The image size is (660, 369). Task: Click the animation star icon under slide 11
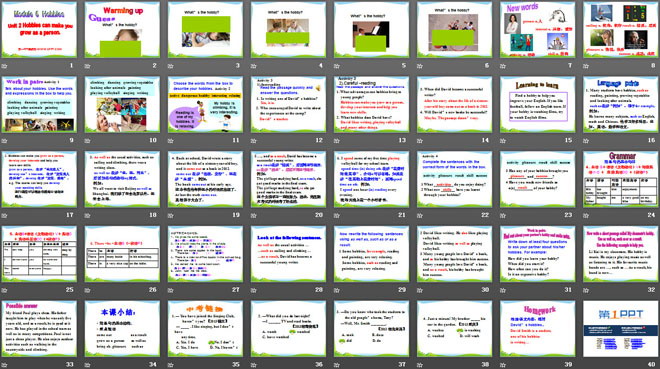pyautogui.click(x=170, y=141)
